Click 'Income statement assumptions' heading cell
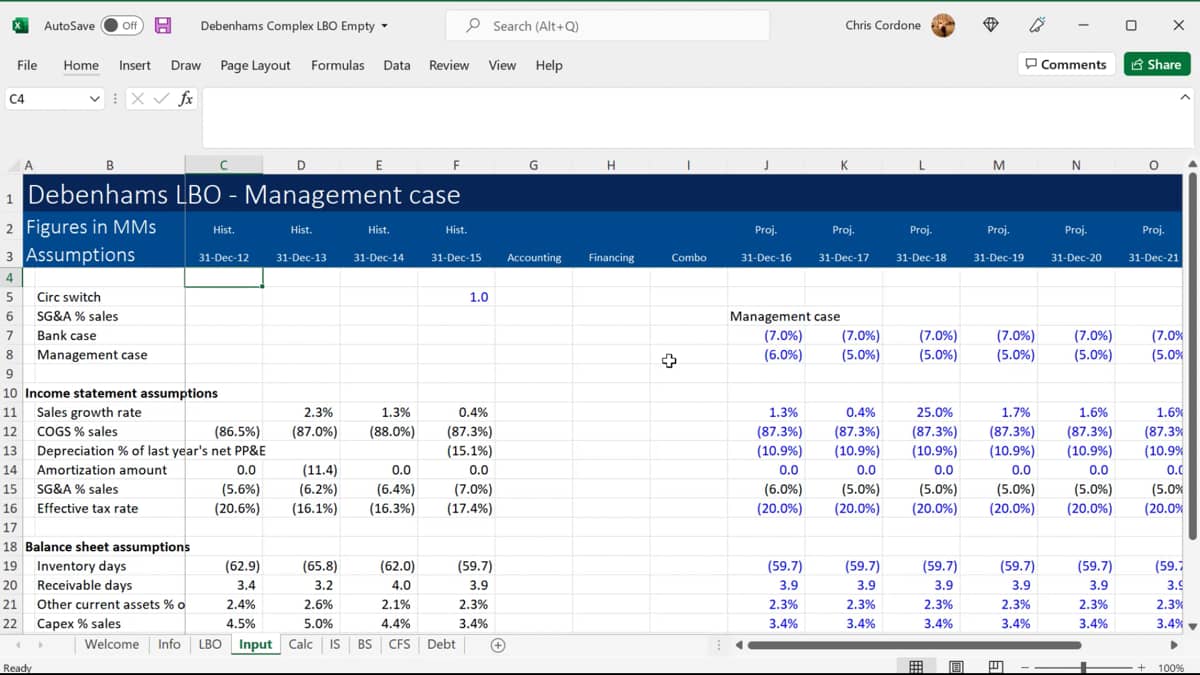The width and height of the screenshot is (1200, 675). point(121,393)
